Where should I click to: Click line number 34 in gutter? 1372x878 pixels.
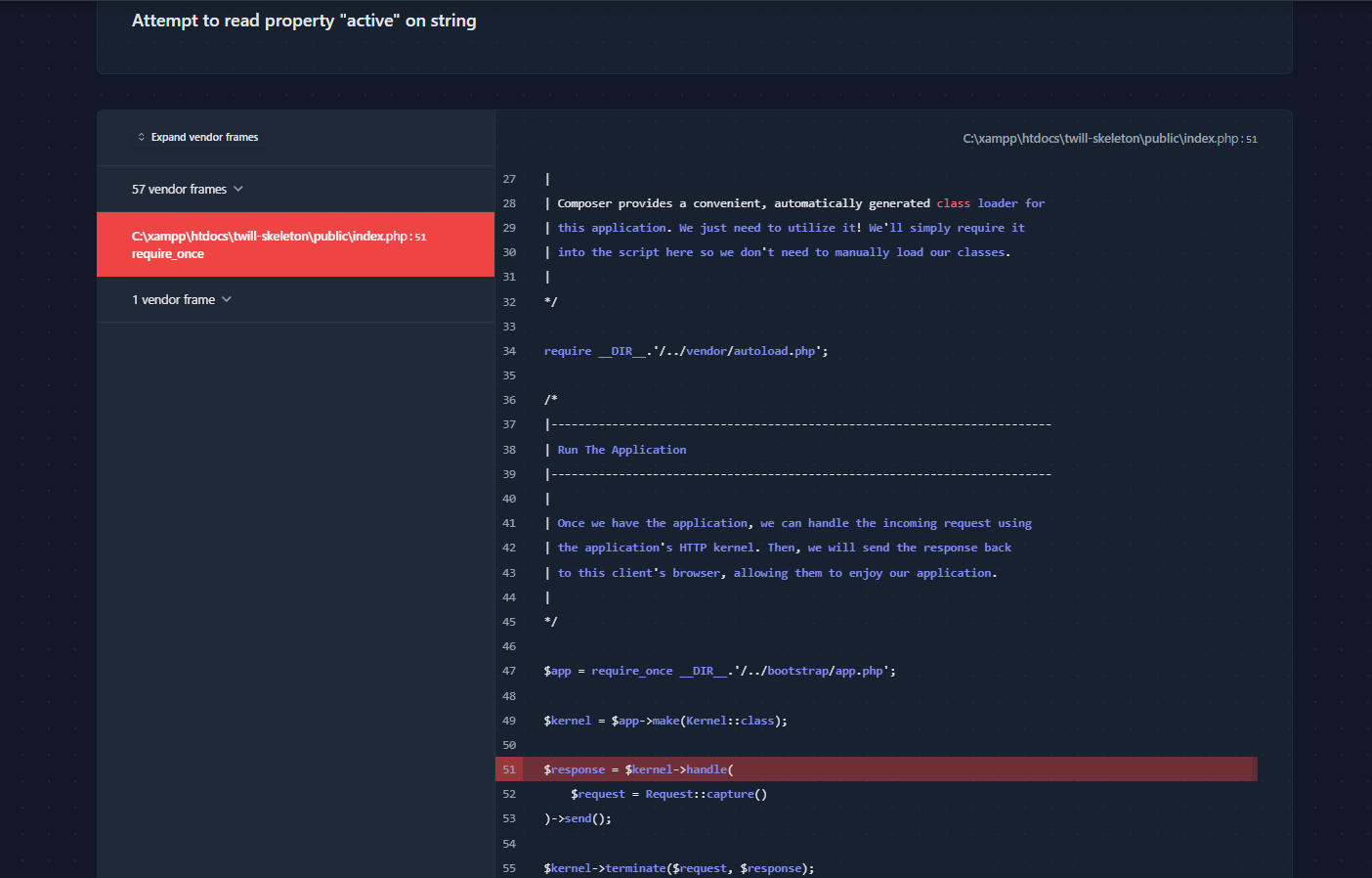[509, 351]
